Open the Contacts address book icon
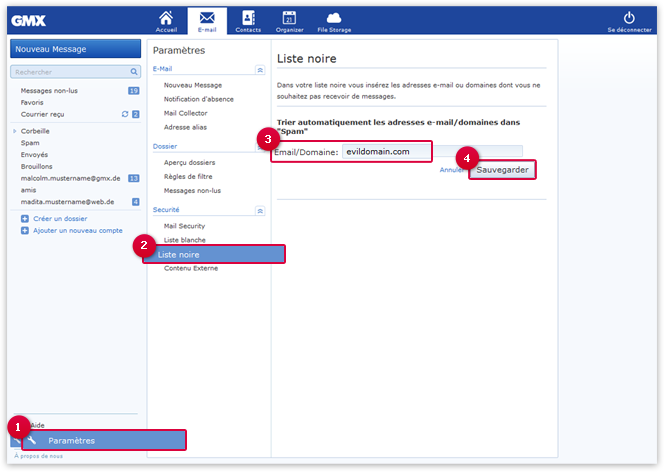 coord(248,21)
